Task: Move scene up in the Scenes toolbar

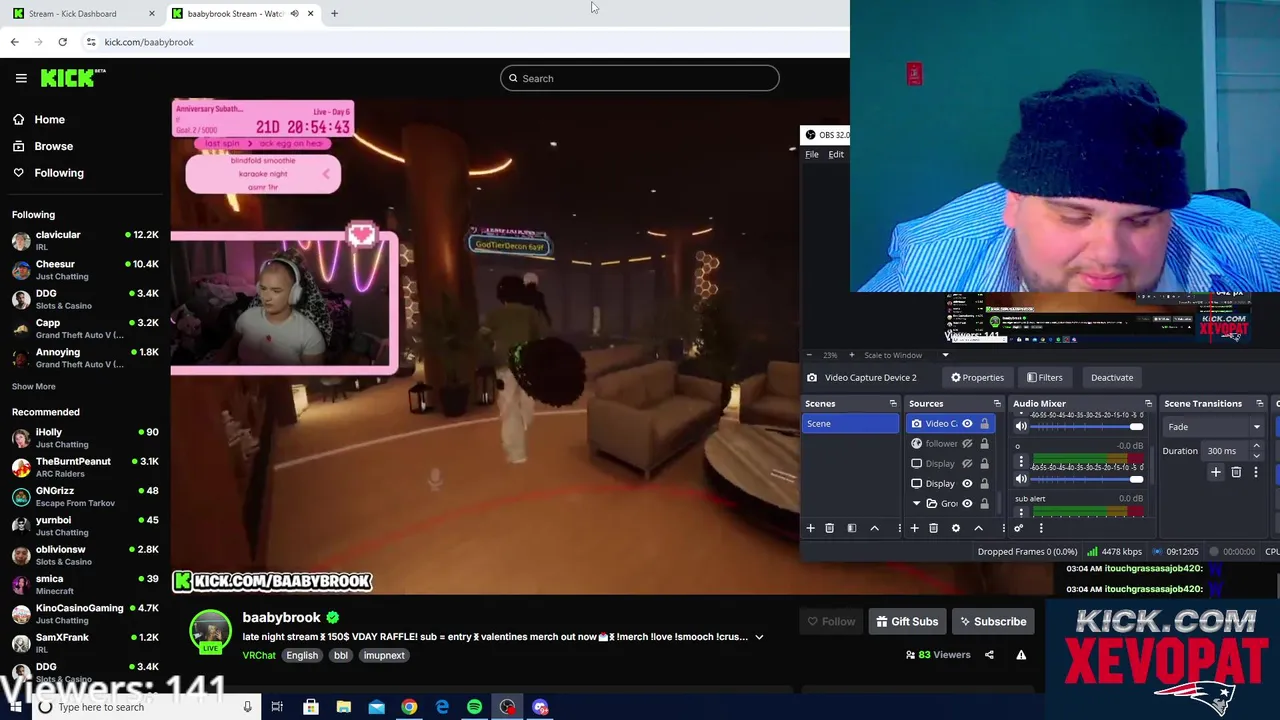Action: pos(874,528)
